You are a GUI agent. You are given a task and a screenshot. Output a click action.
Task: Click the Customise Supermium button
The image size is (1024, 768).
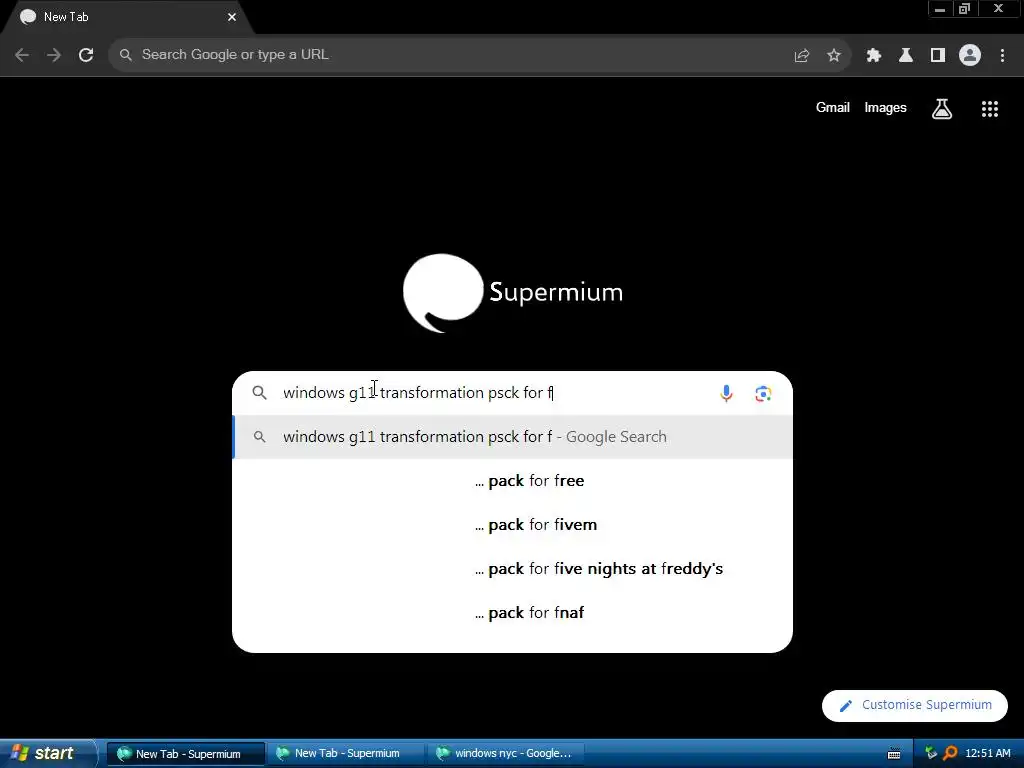915,705
